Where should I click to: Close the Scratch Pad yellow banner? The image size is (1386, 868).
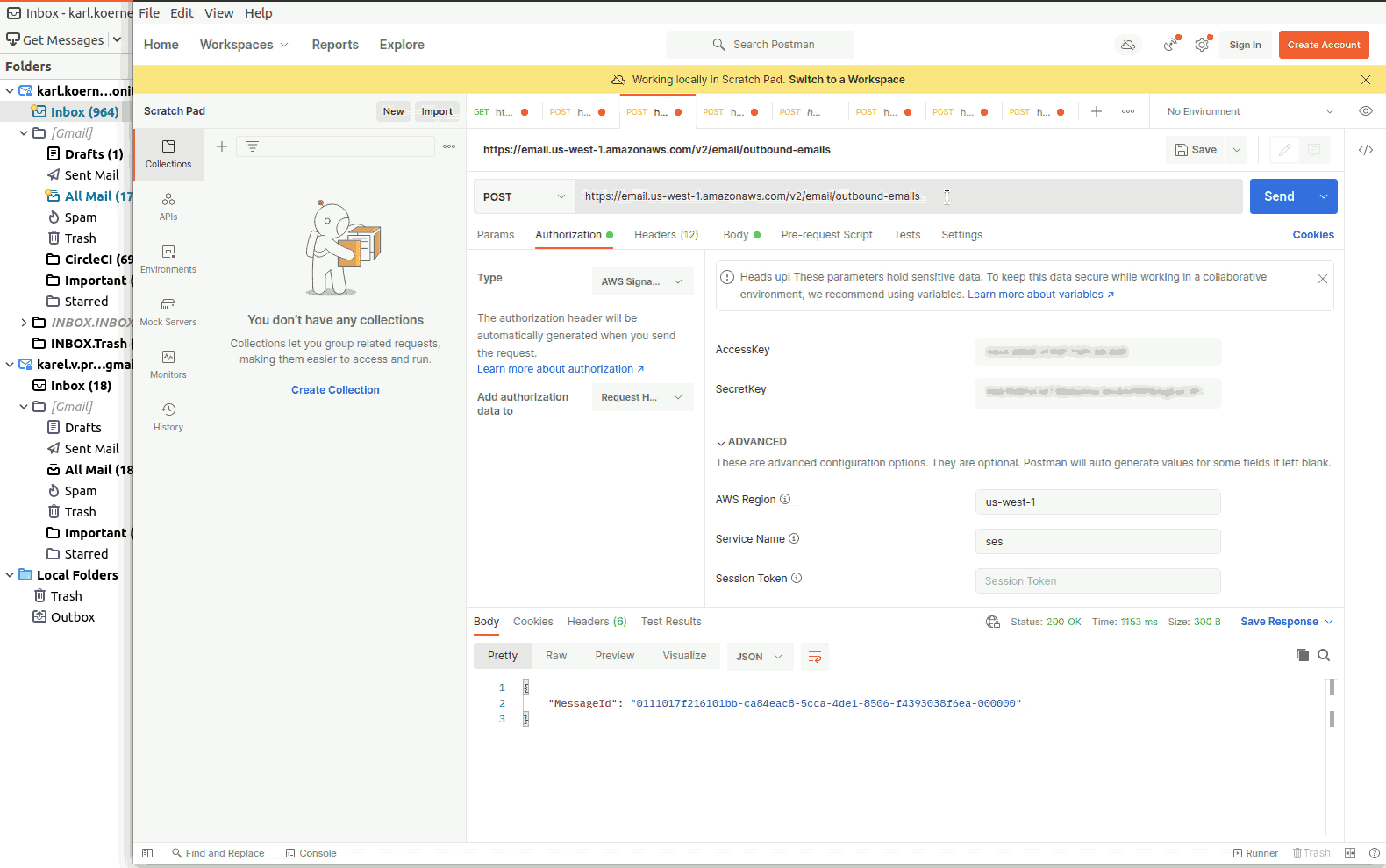point(1366,80)
